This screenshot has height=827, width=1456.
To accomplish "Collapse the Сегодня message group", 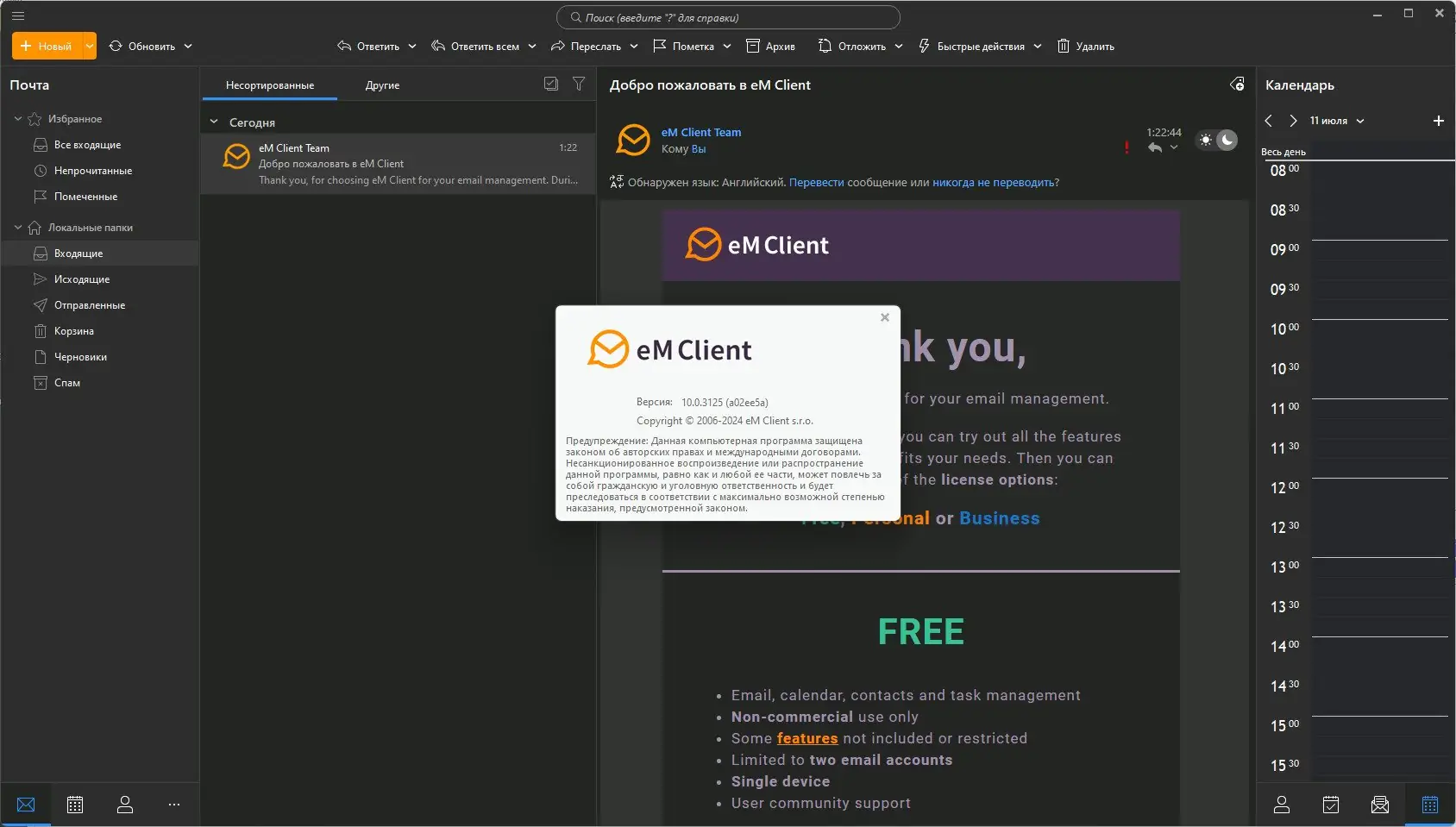I will tap(214, 122).
